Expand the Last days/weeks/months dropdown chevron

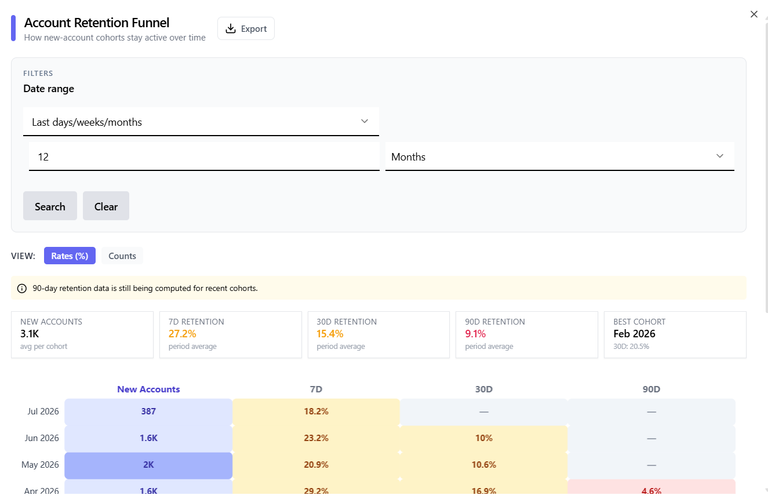(364, 121)
